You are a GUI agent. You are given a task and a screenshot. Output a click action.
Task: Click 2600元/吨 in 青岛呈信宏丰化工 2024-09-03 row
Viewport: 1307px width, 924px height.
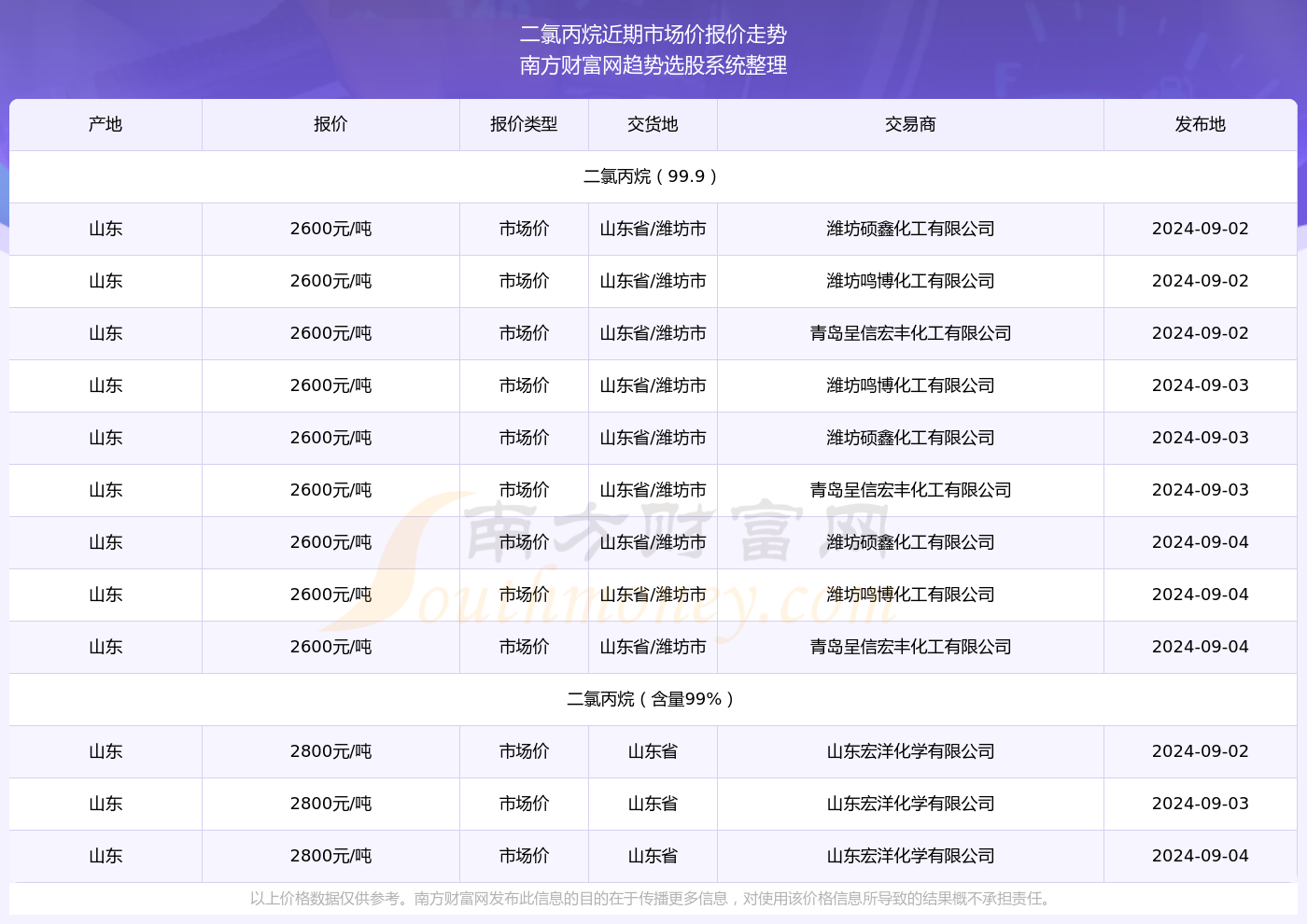330,490
